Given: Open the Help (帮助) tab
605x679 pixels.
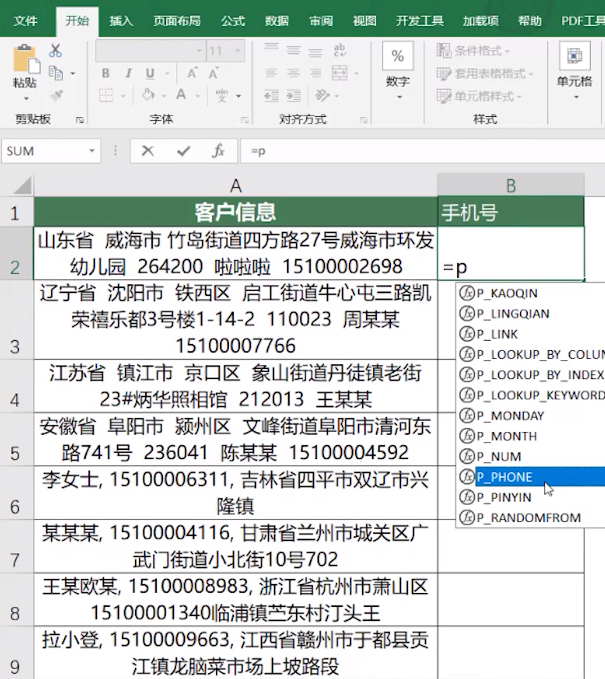Looking at the screenshot, I should point(530,21).
